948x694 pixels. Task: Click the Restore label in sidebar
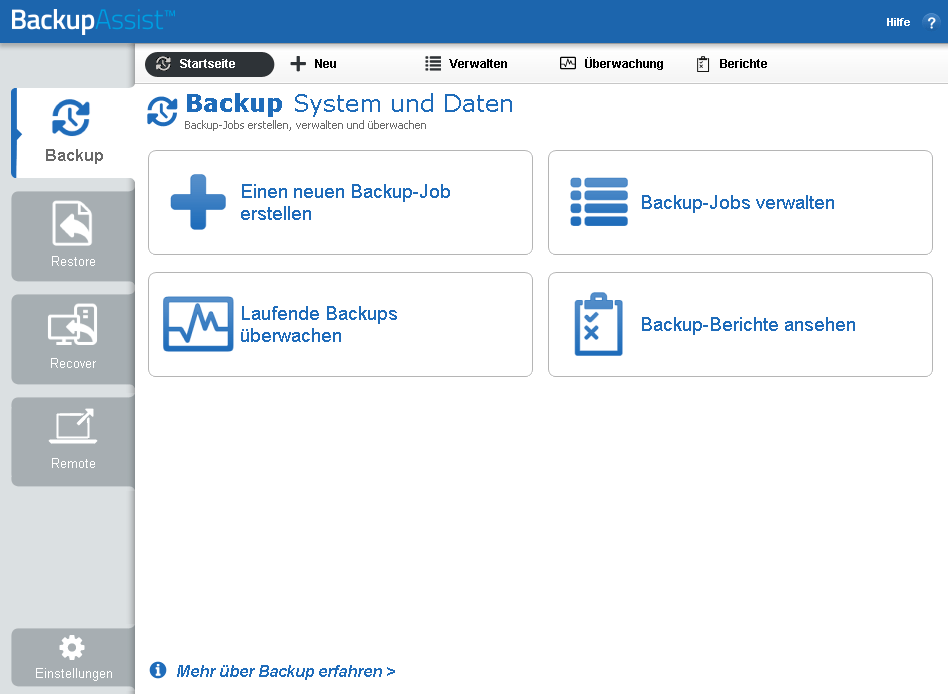click(x=73, y=262)
